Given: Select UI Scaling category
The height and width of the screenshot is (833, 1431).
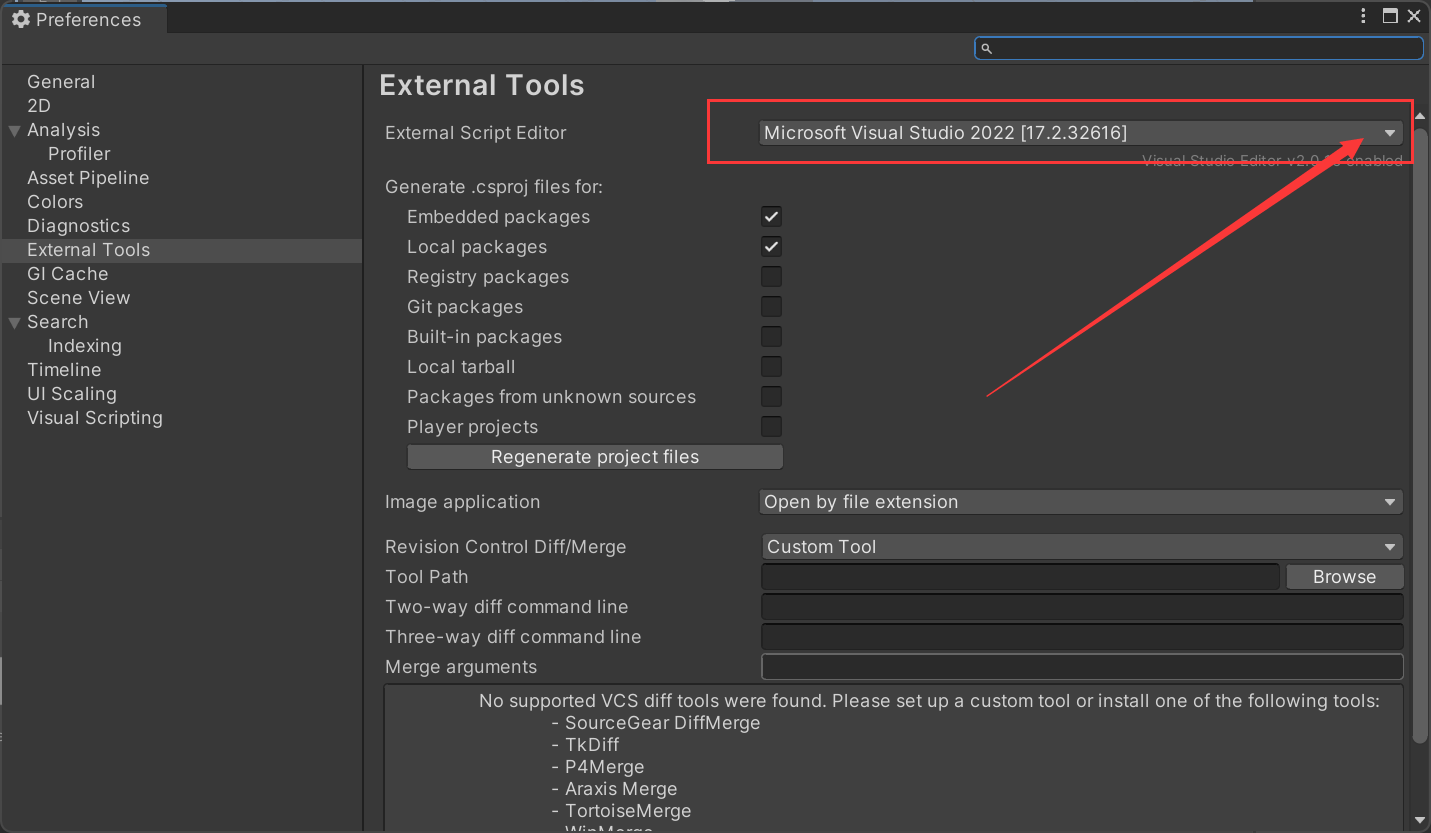Looking at the screenshot, I should [71, 394].
